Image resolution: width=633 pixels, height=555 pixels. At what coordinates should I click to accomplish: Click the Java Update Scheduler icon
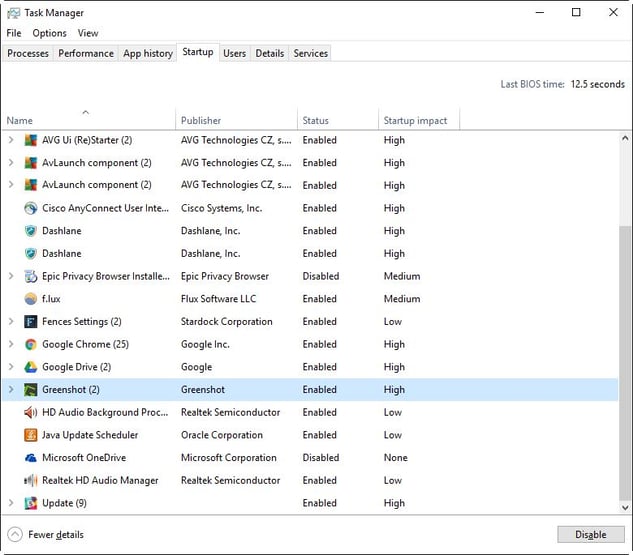[31, 435]
